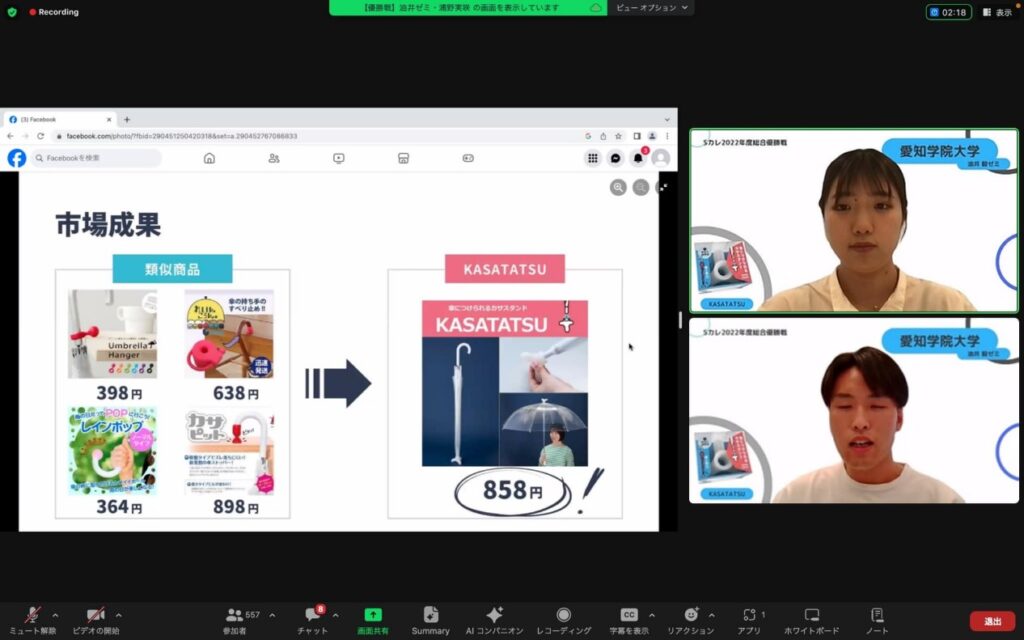Click the Recording indicator

(54, 12)
